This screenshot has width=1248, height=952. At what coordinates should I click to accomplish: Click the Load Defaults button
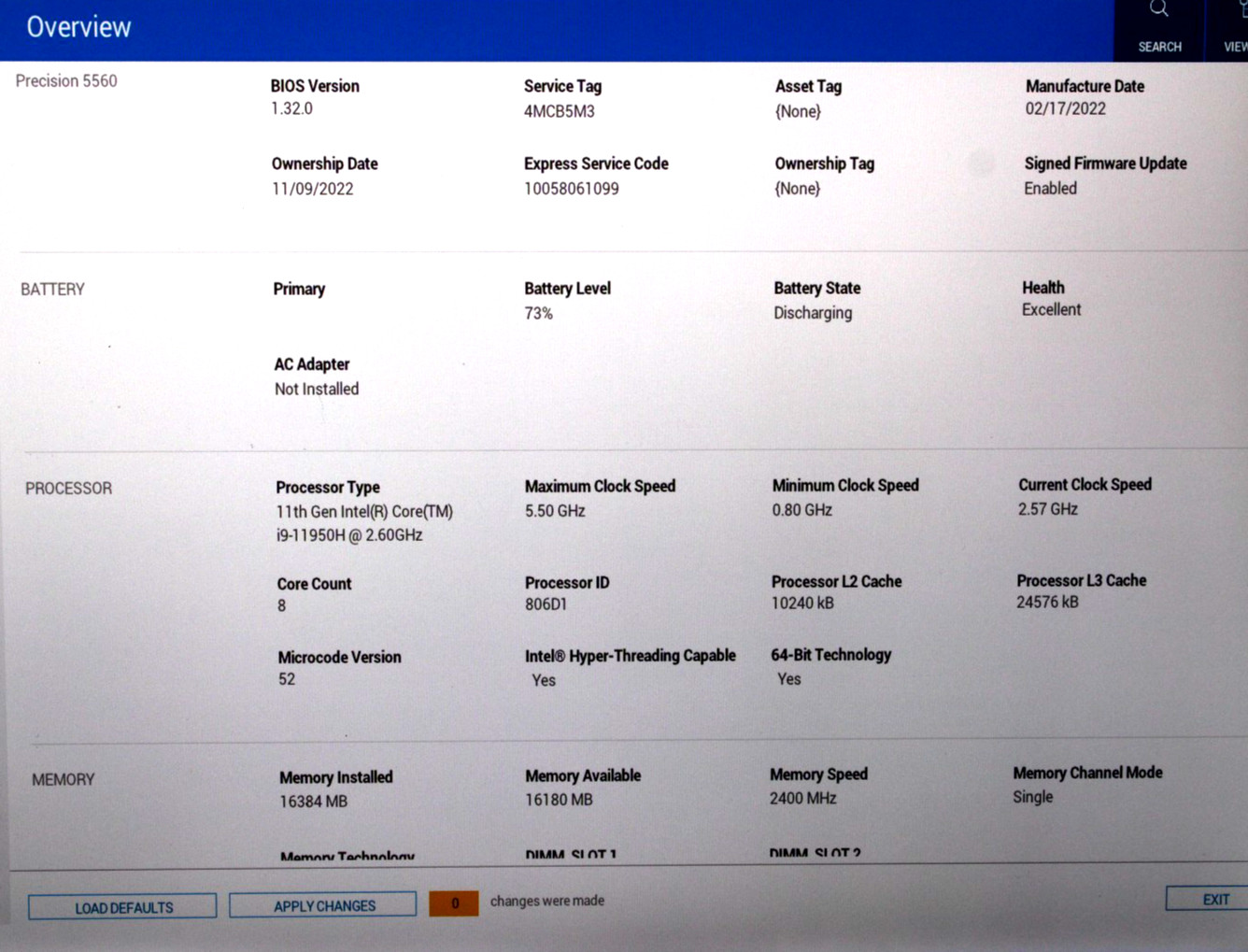point(122,907)
